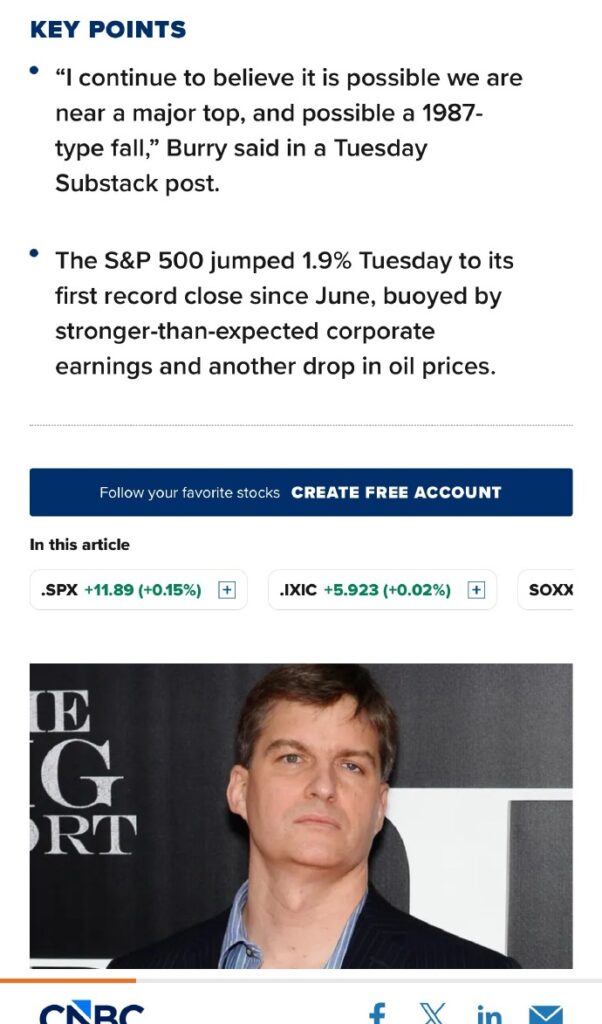Share article on Facebook

click(x=377, y=1014)
